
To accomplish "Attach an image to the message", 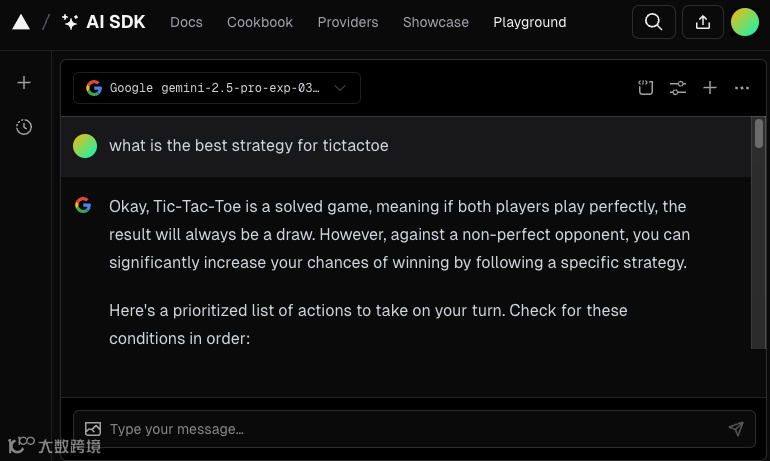I will click(x=93, y=429).
